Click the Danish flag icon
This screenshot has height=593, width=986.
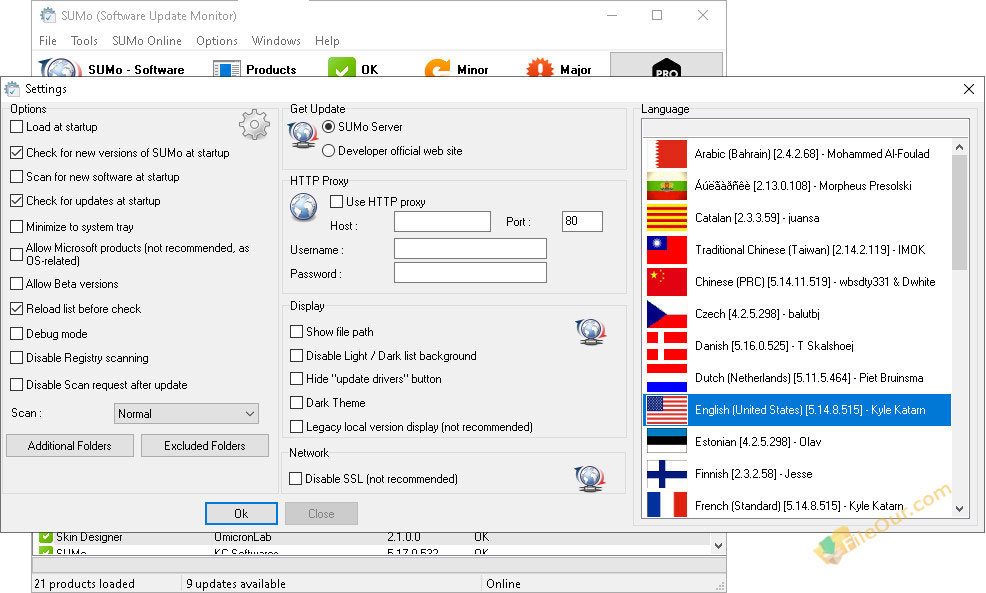(x=667, y=346)
